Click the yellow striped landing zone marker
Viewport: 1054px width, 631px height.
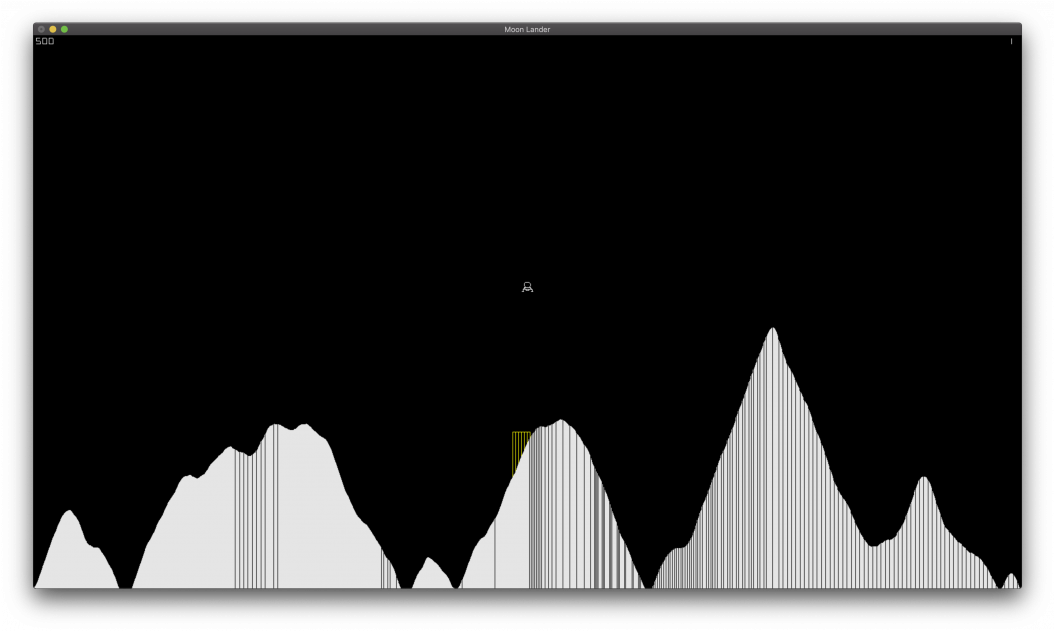tap(520, 451)
